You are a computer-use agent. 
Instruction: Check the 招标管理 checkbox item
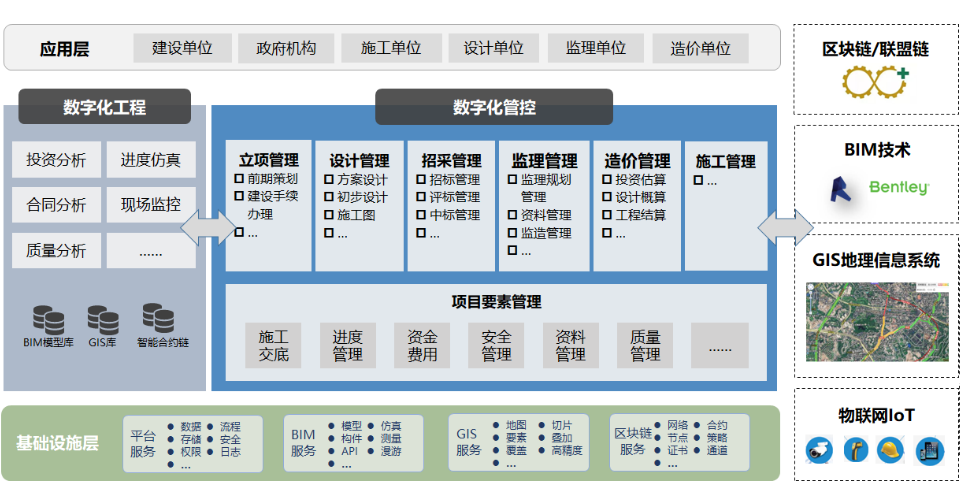tap(422, 180)
